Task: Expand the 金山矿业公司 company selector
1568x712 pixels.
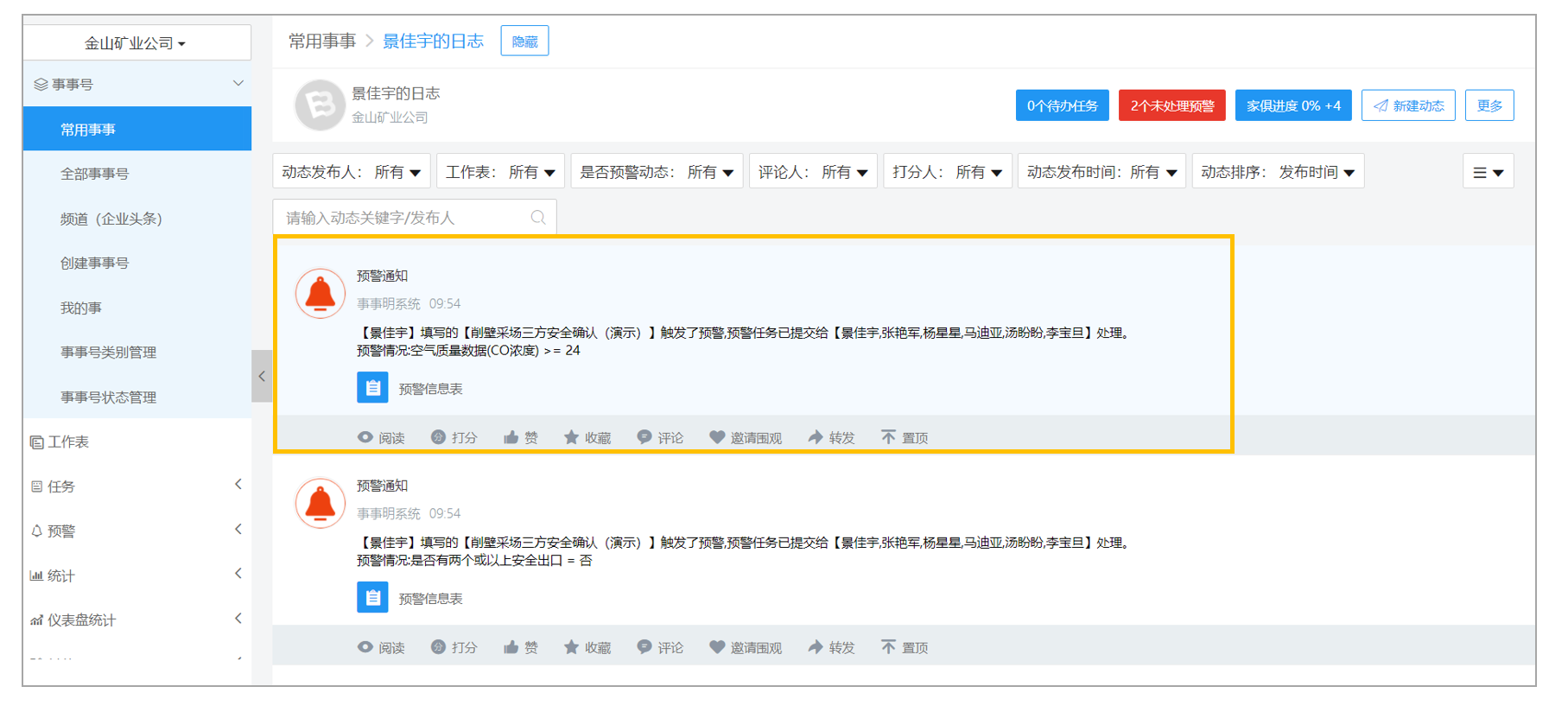Action: pos(136,42)
